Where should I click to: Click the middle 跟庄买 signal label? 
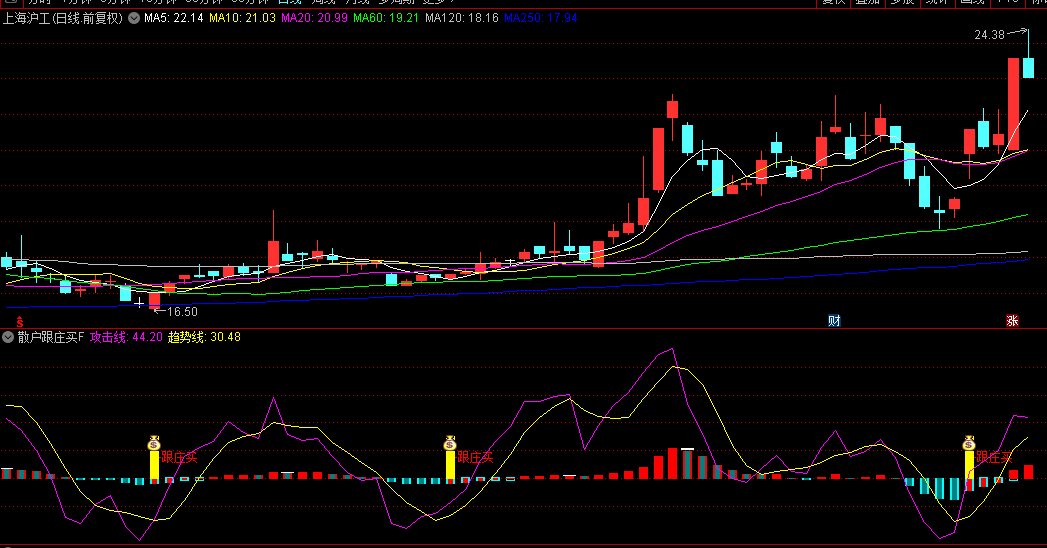(475, 457)
